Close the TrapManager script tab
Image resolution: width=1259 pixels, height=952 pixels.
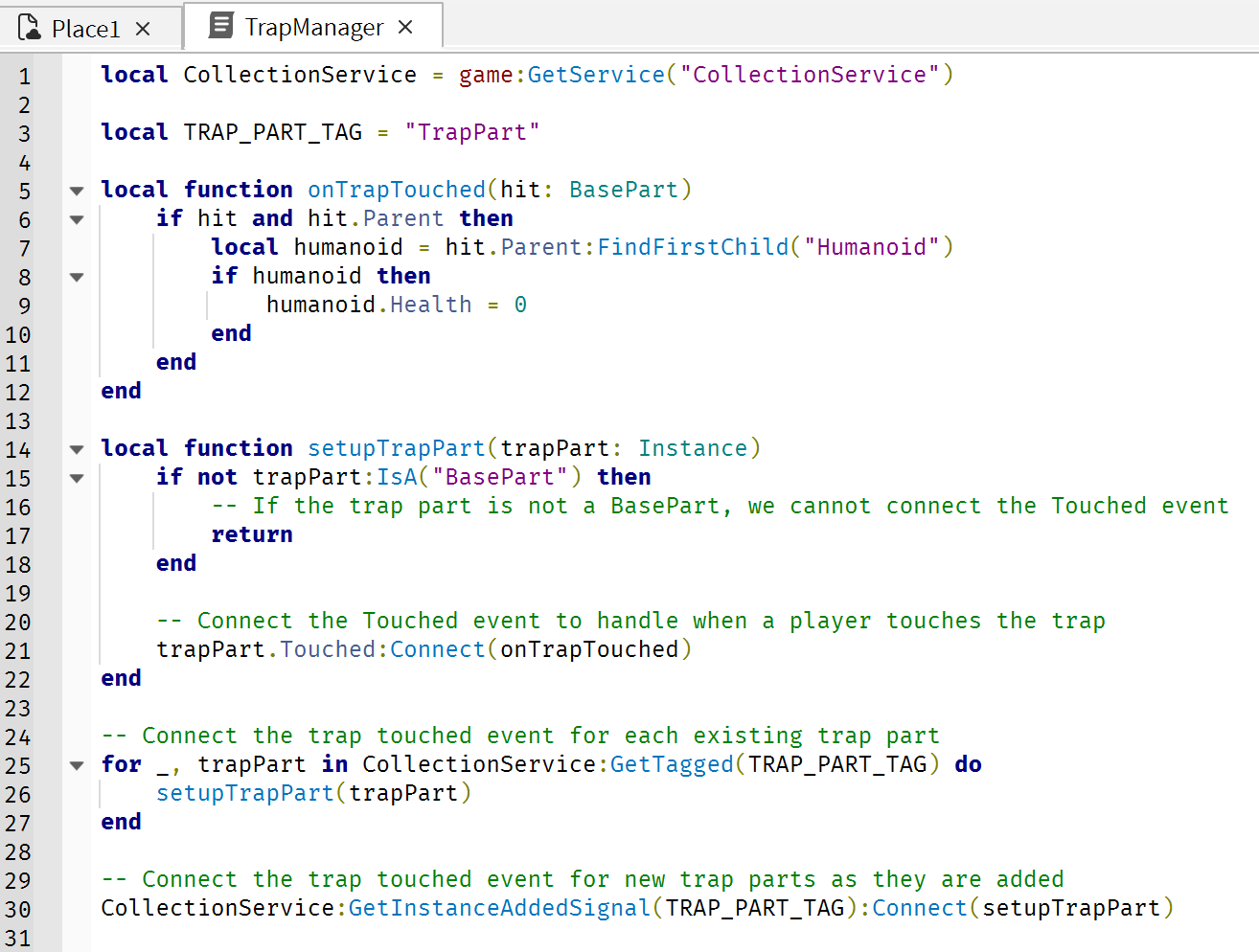pyautogui.click(x=405, y=27)
